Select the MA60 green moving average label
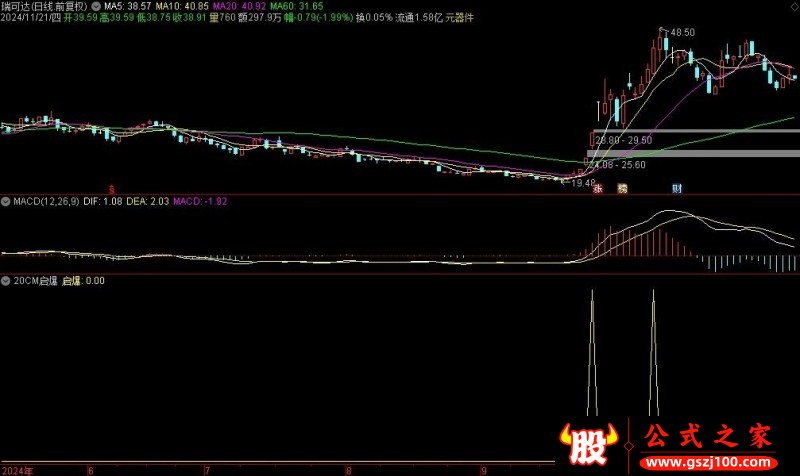The height and width of the screenshot is (476, 800). (x=296, y=6)
